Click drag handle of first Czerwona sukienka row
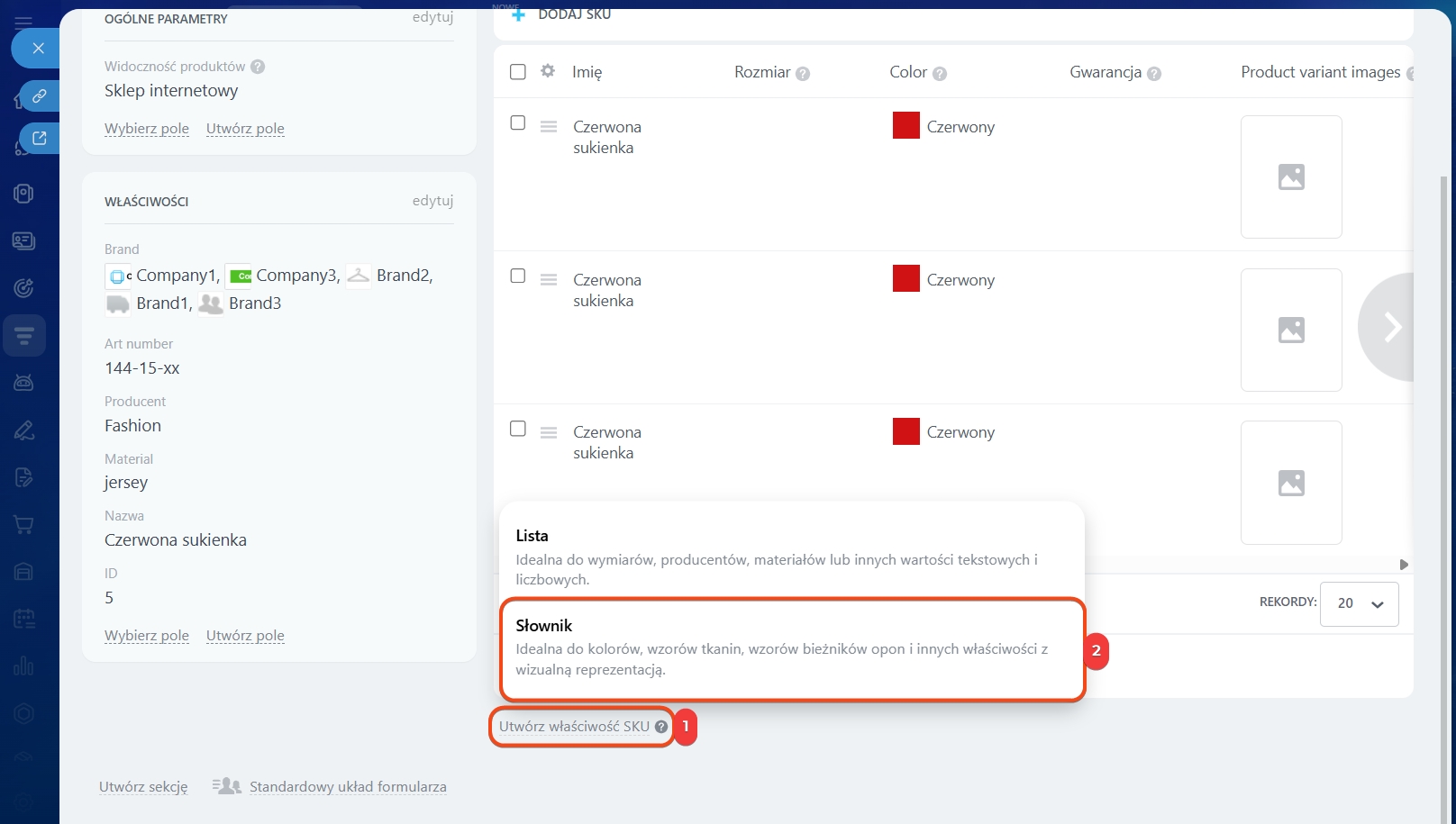This screenshot has width=1456, height=824. 549,127
